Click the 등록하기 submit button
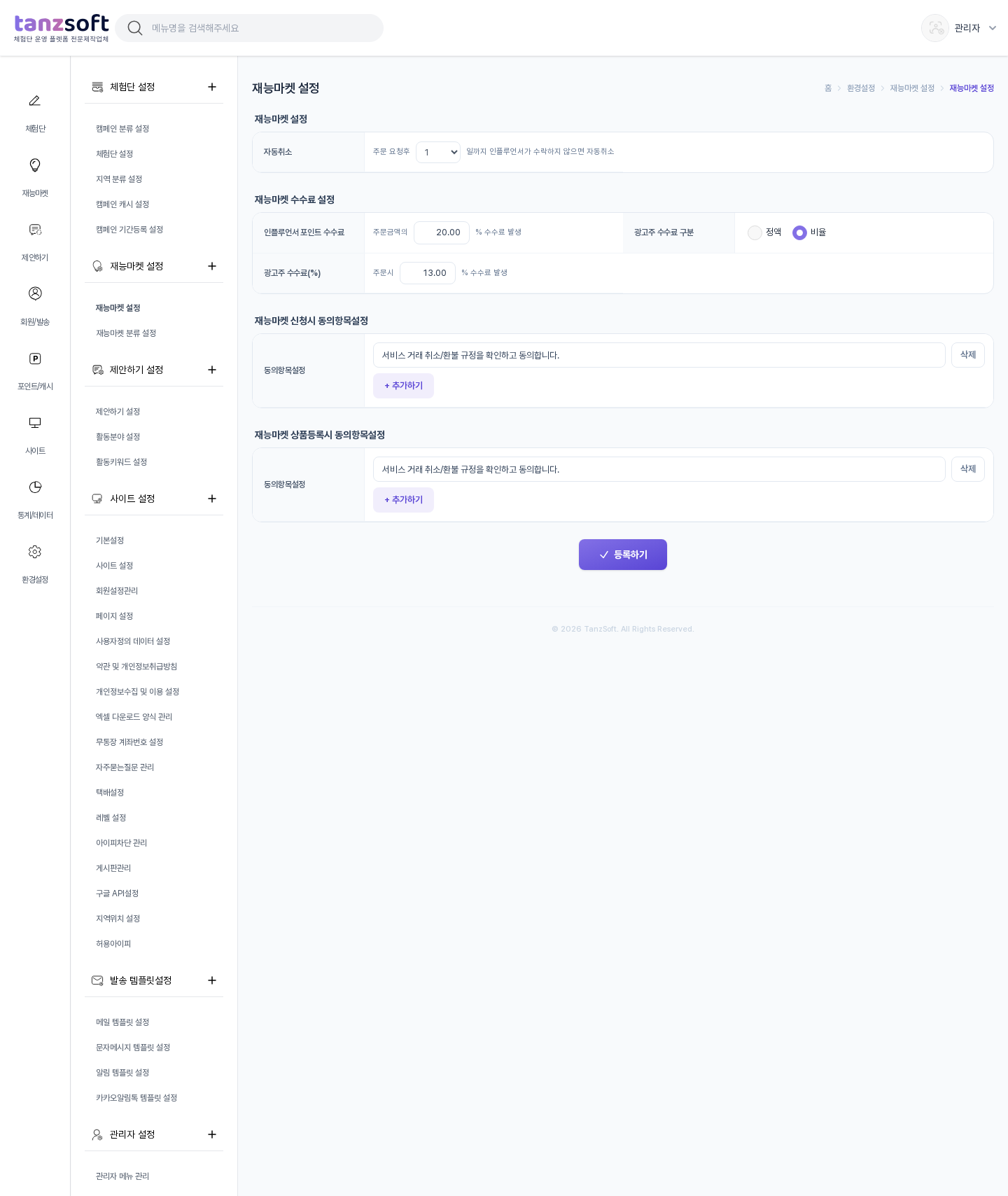1008x1196 pixels. pyautogui.click(x=623, y=555)
